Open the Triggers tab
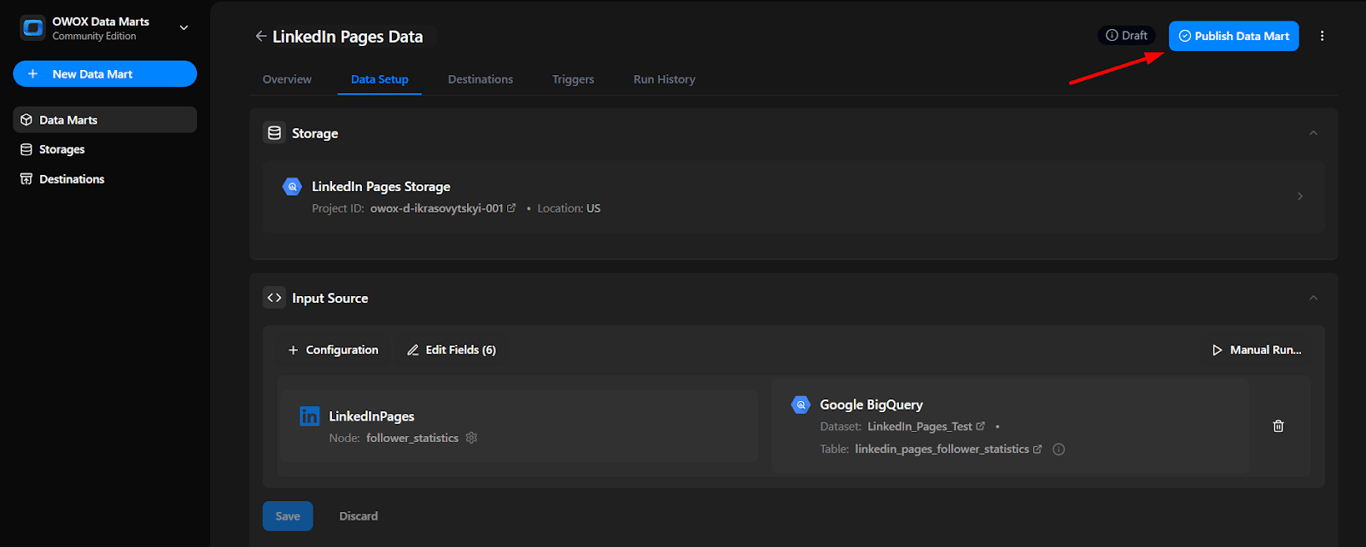 point(573,79)
